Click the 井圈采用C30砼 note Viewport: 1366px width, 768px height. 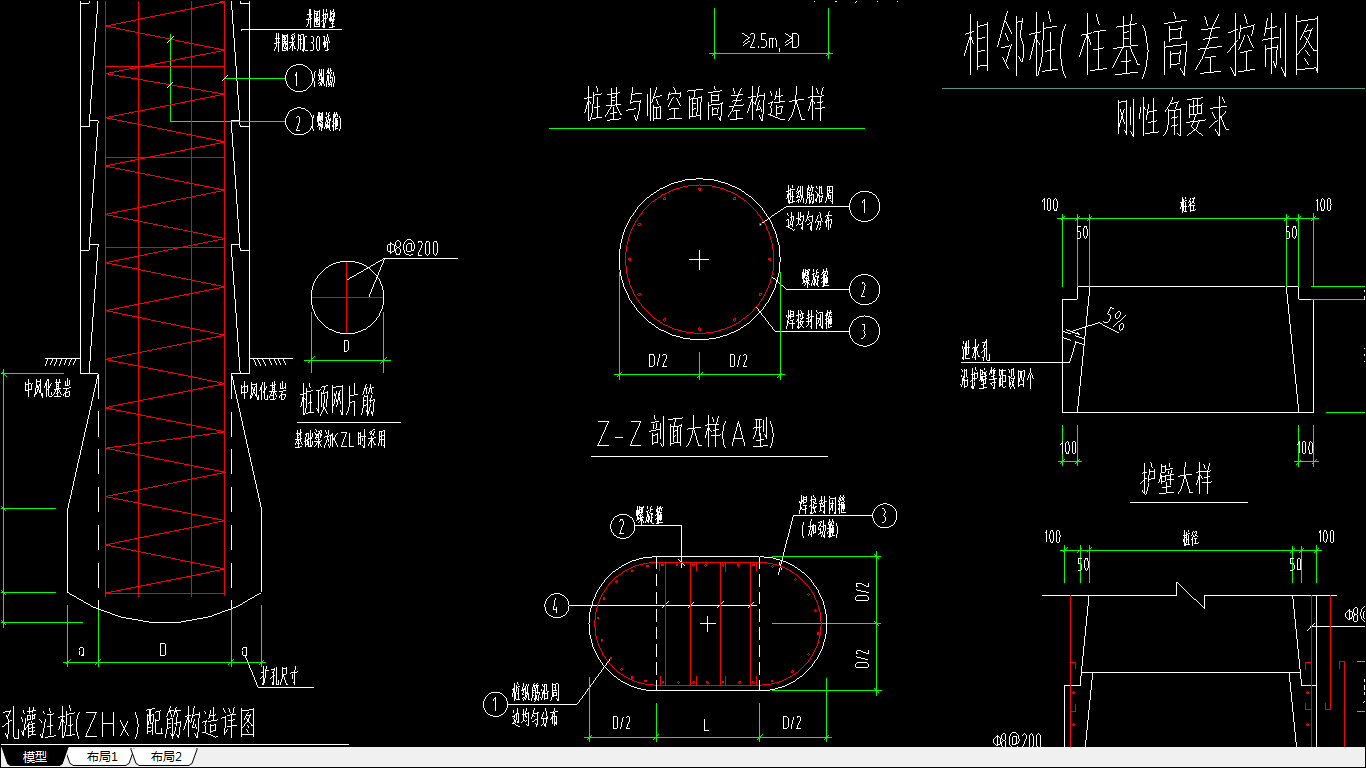(302, 44)
